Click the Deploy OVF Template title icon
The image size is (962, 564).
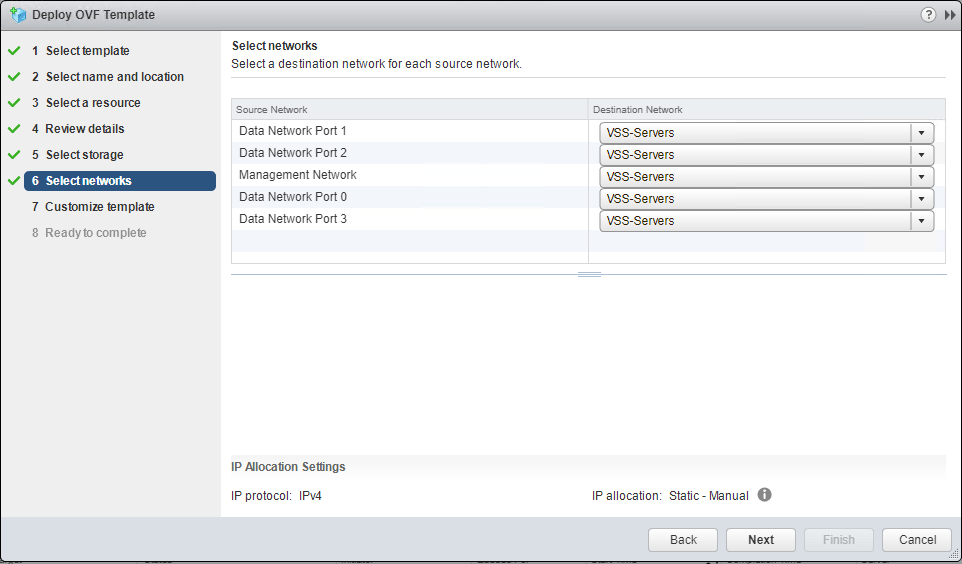point(17,15)
